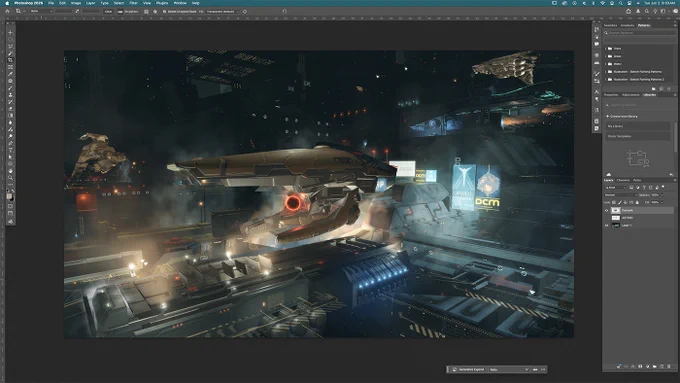Click add layer mask icon in Layers panel
This screenshot has height=383, width=680.
tap(640, 367)
